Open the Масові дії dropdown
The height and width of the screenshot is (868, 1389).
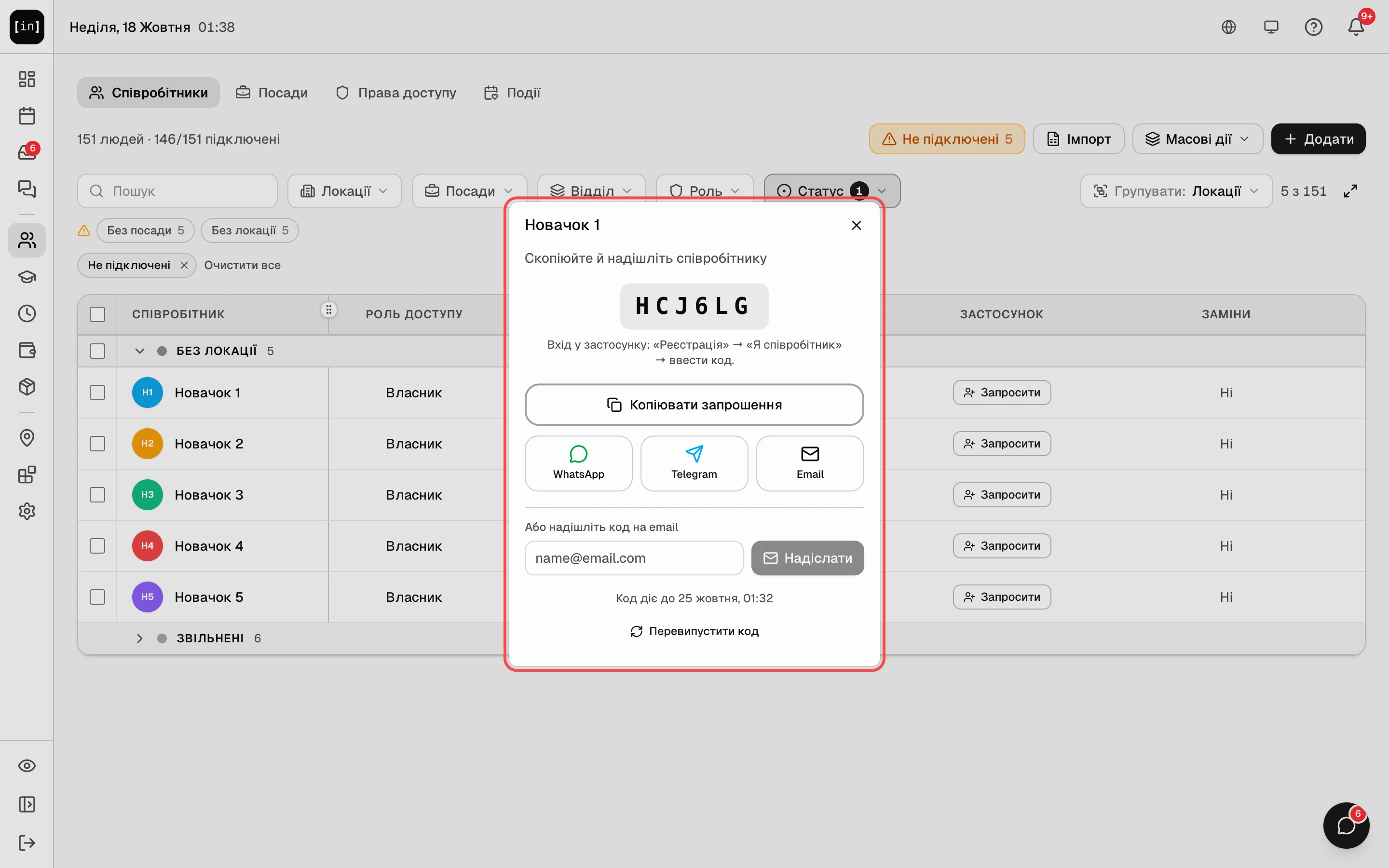pos(1198,139)
